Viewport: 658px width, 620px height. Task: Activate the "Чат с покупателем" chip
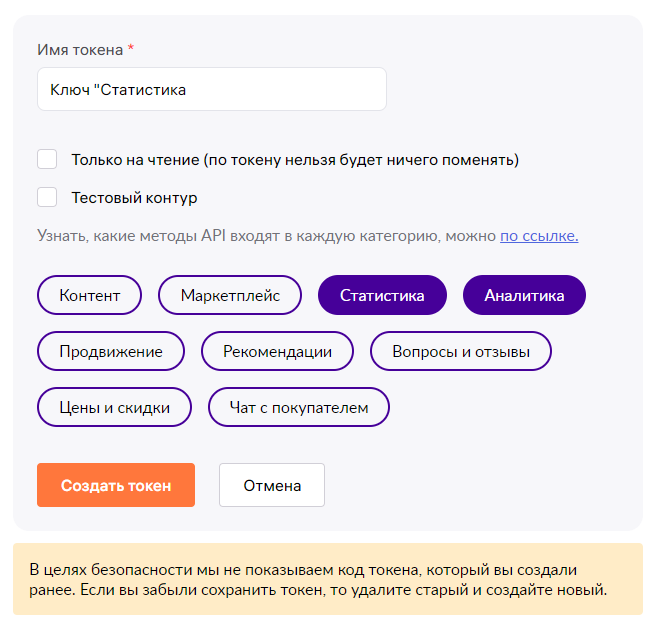(x=299, y=407)
